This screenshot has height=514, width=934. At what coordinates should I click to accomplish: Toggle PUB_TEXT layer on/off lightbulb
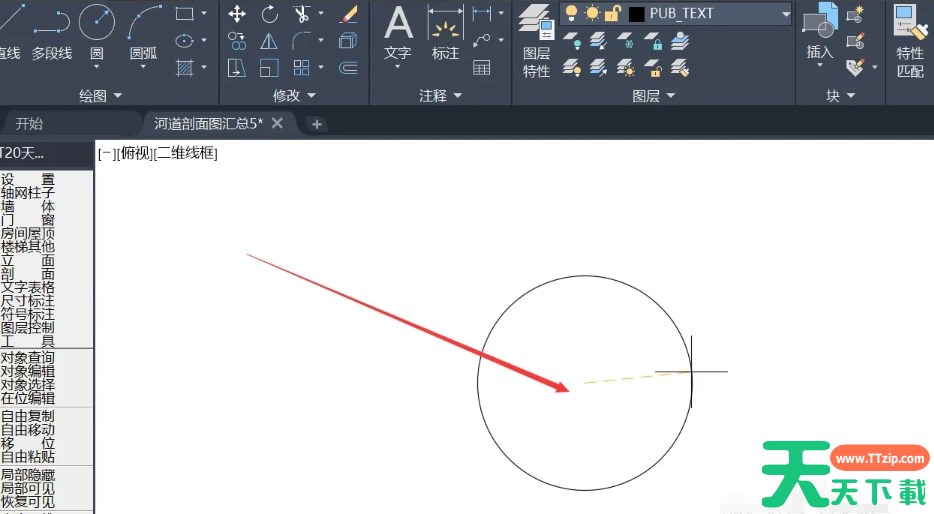tap(571, 13)
